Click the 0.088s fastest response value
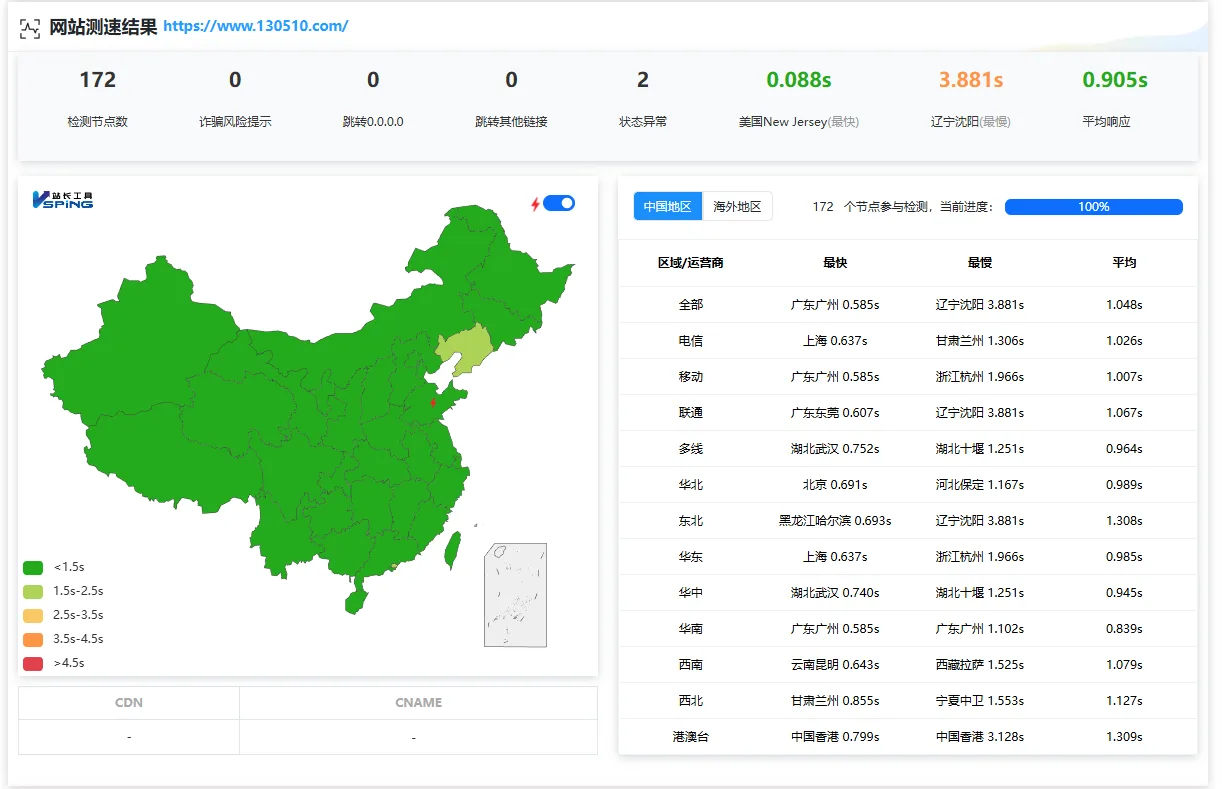Viewport: 1222px width, 789px height. (x=799, y=80)
